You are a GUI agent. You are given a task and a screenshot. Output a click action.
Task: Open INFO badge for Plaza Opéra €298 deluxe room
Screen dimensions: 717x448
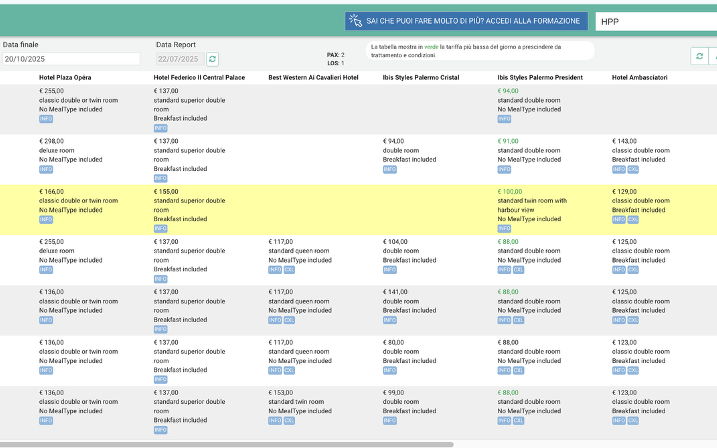(x=45, y=169)
